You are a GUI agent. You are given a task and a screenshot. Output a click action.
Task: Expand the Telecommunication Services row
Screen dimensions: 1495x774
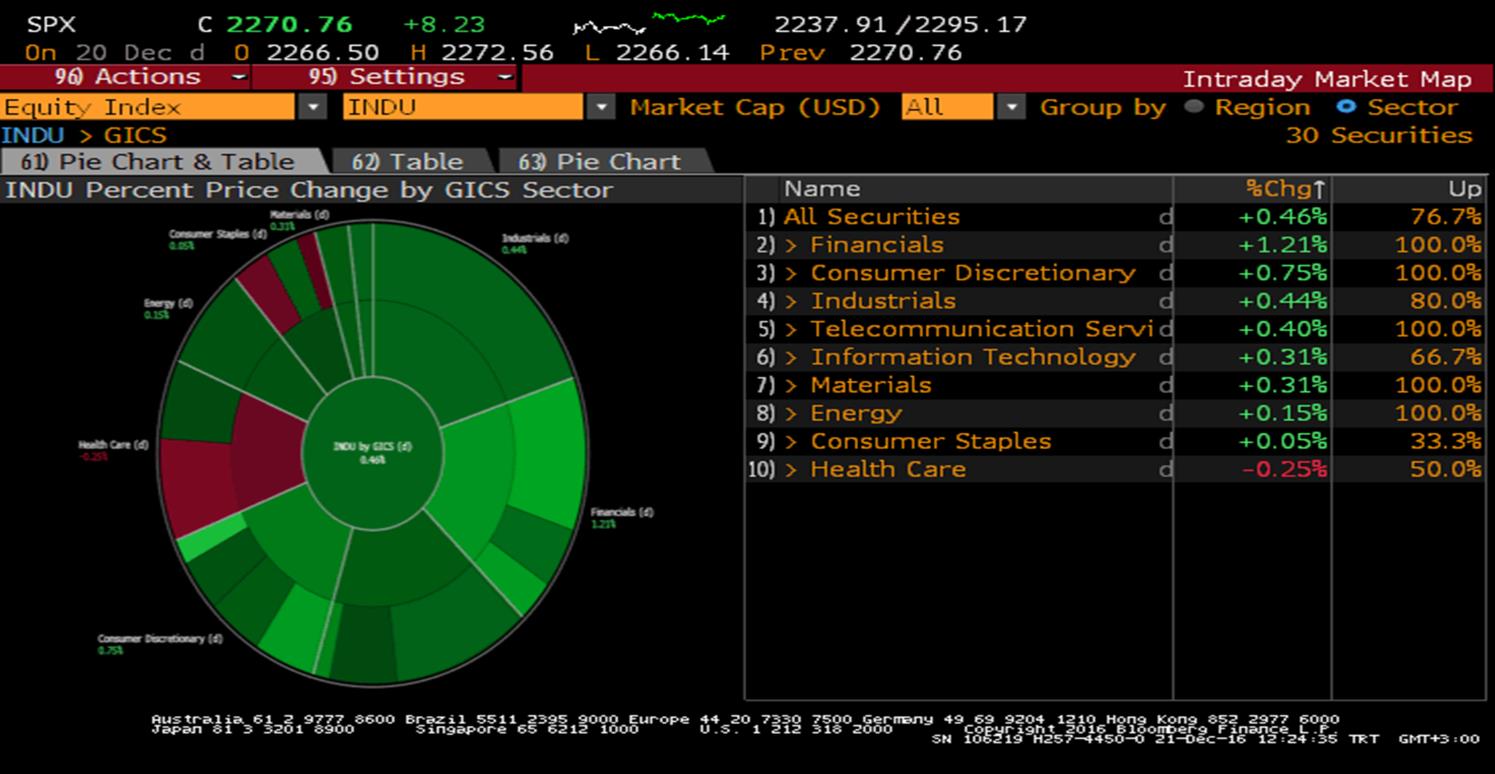point(792,329)
